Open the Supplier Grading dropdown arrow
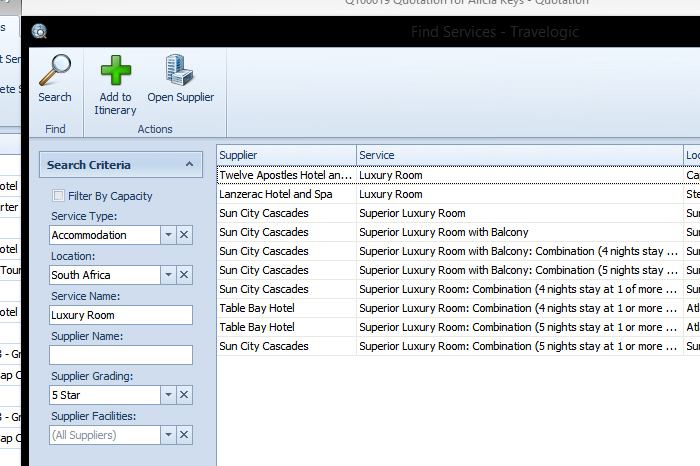Image resolution: width=700 pixels, height=466 pixels. [x=168, y=395]
